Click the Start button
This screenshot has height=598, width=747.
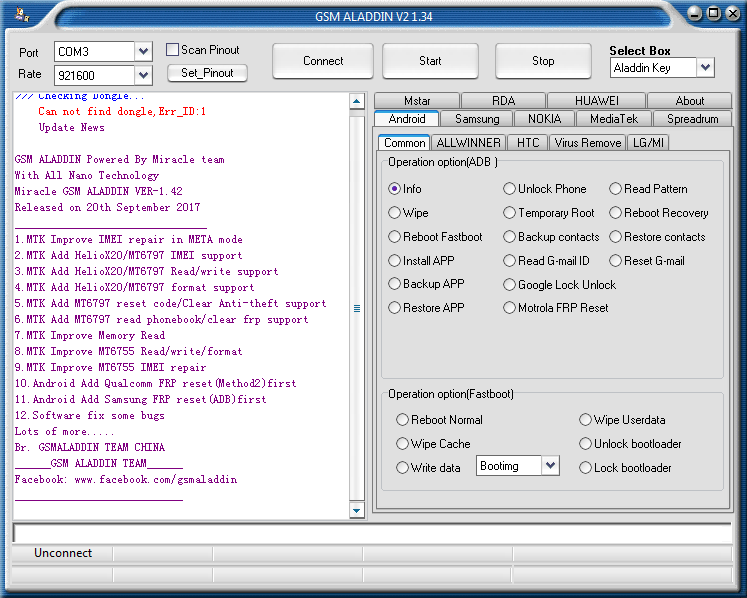pyautogui.click(x=430, y=61)
